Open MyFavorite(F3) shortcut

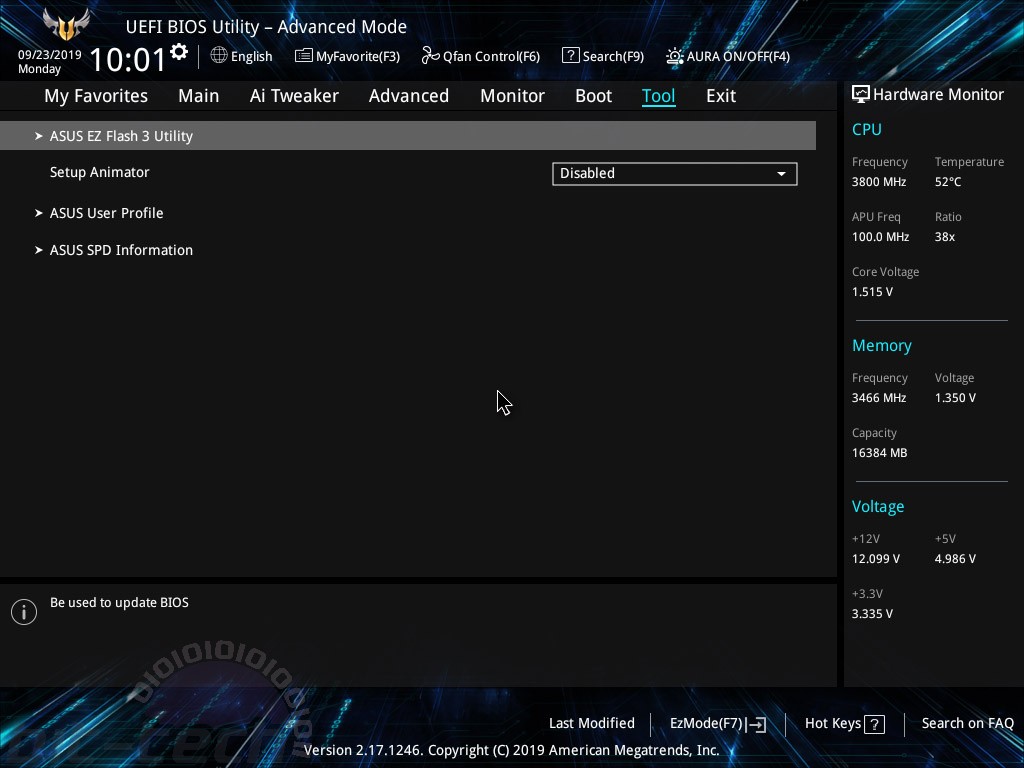347,56
